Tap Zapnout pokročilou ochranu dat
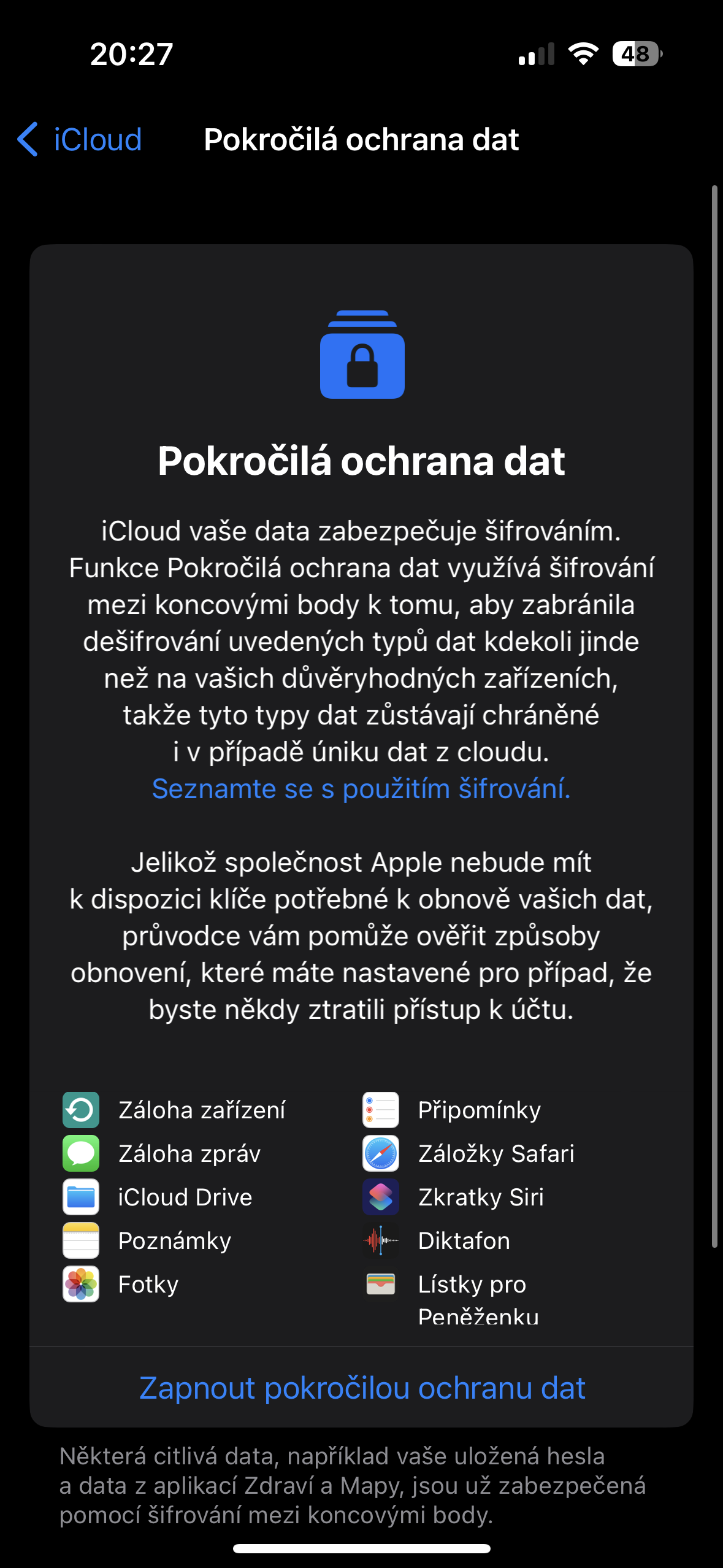 pos(362,1388)
